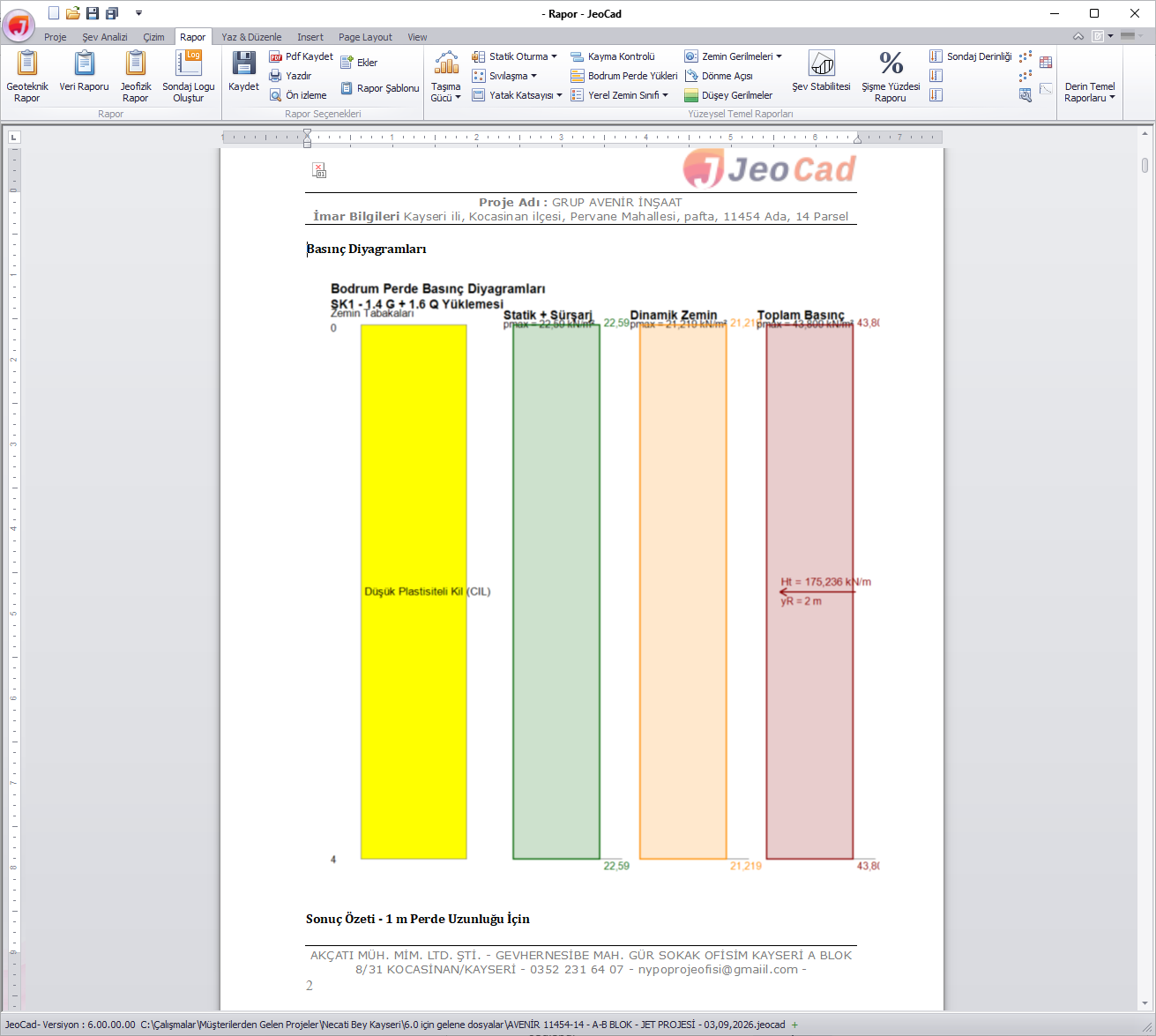Open the quick access toolbar customize arrow

(x=138, y=13)
